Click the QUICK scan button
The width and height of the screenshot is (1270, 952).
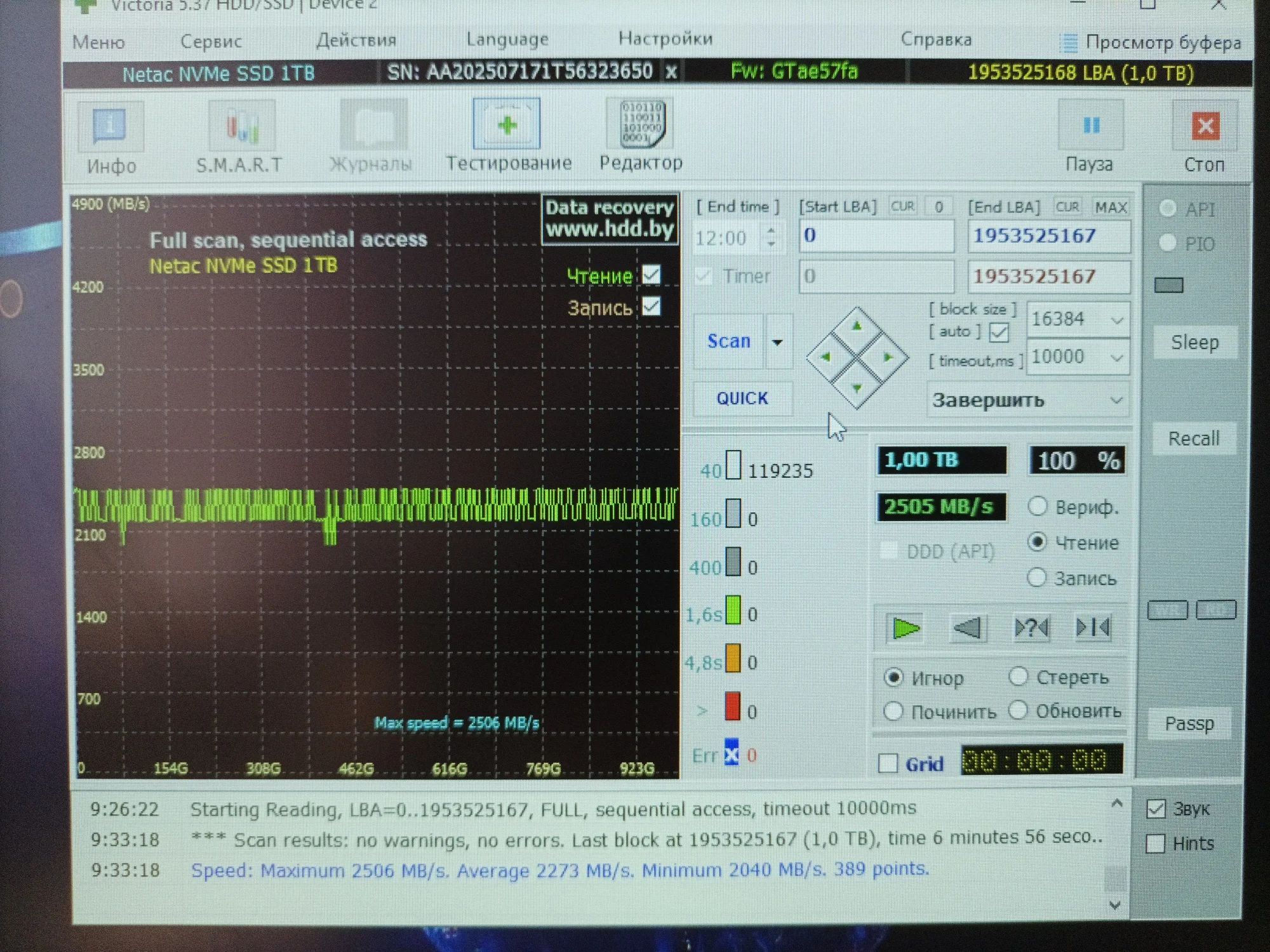(742, 399)
